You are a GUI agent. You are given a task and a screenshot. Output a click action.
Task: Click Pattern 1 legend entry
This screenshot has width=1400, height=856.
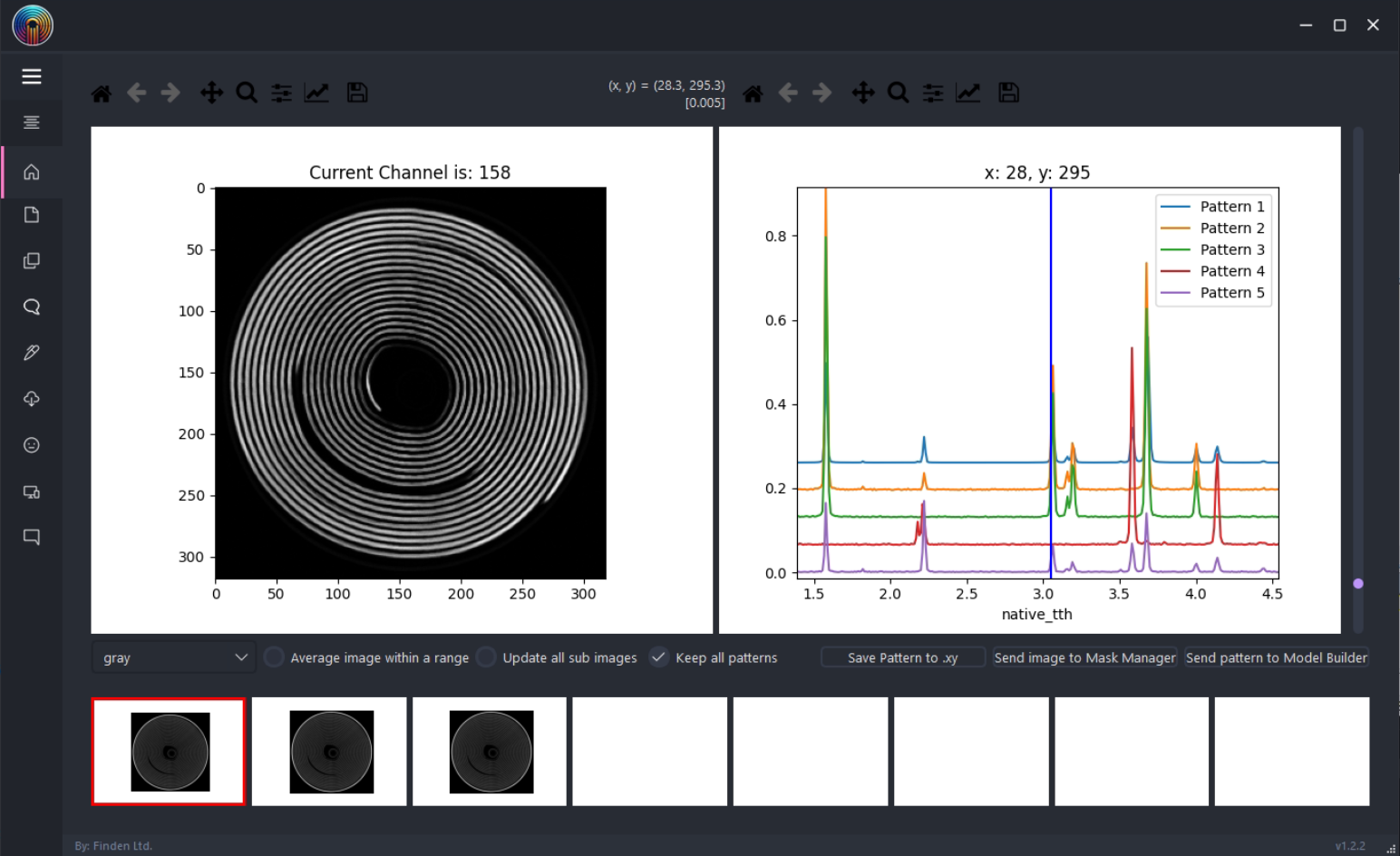tap(1213, 207)
